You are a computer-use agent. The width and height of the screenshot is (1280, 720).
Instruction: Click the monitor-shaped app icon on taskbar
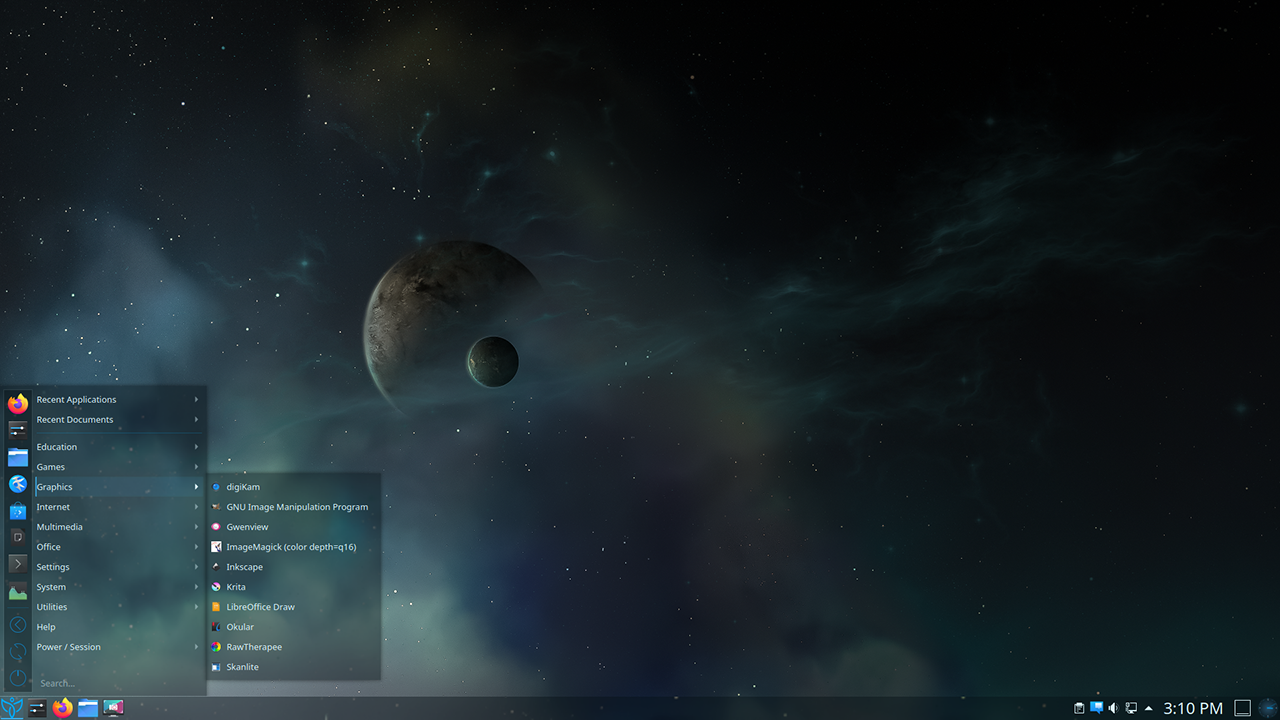tap(113, 708)
